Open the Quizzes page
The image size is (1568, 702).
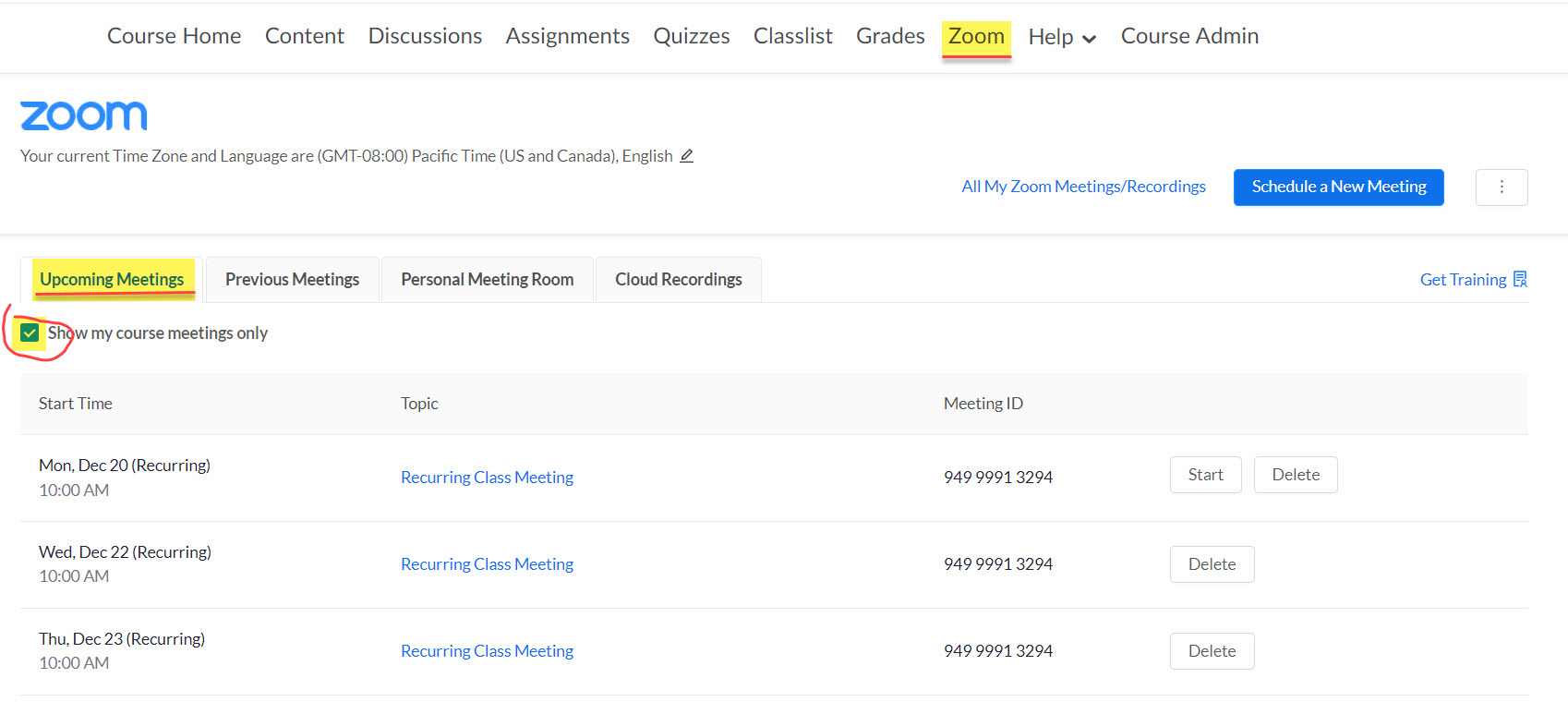pyautogui.click(x=692, y=36)
